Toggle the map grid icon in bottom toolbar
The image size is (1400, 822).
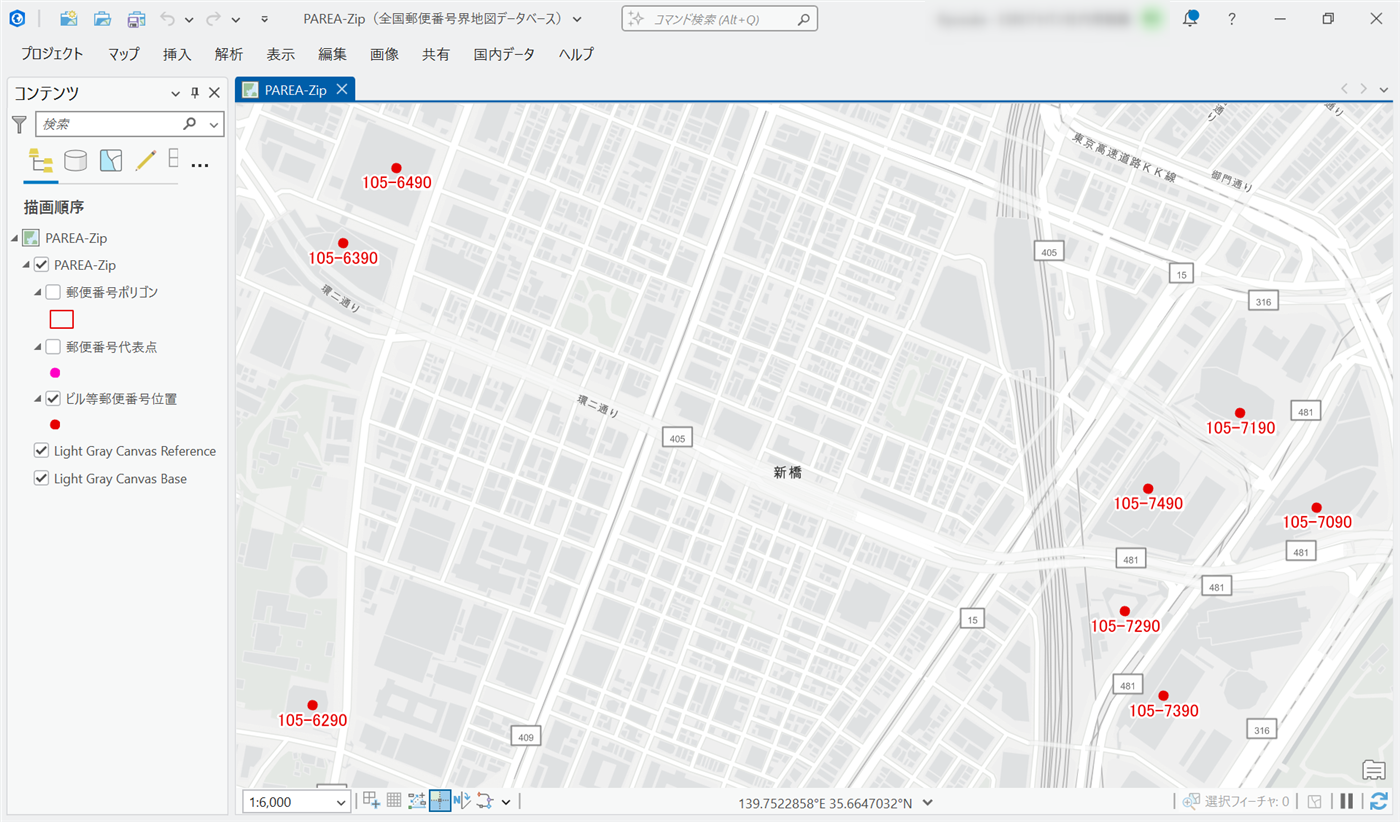(x=394, y=800)
